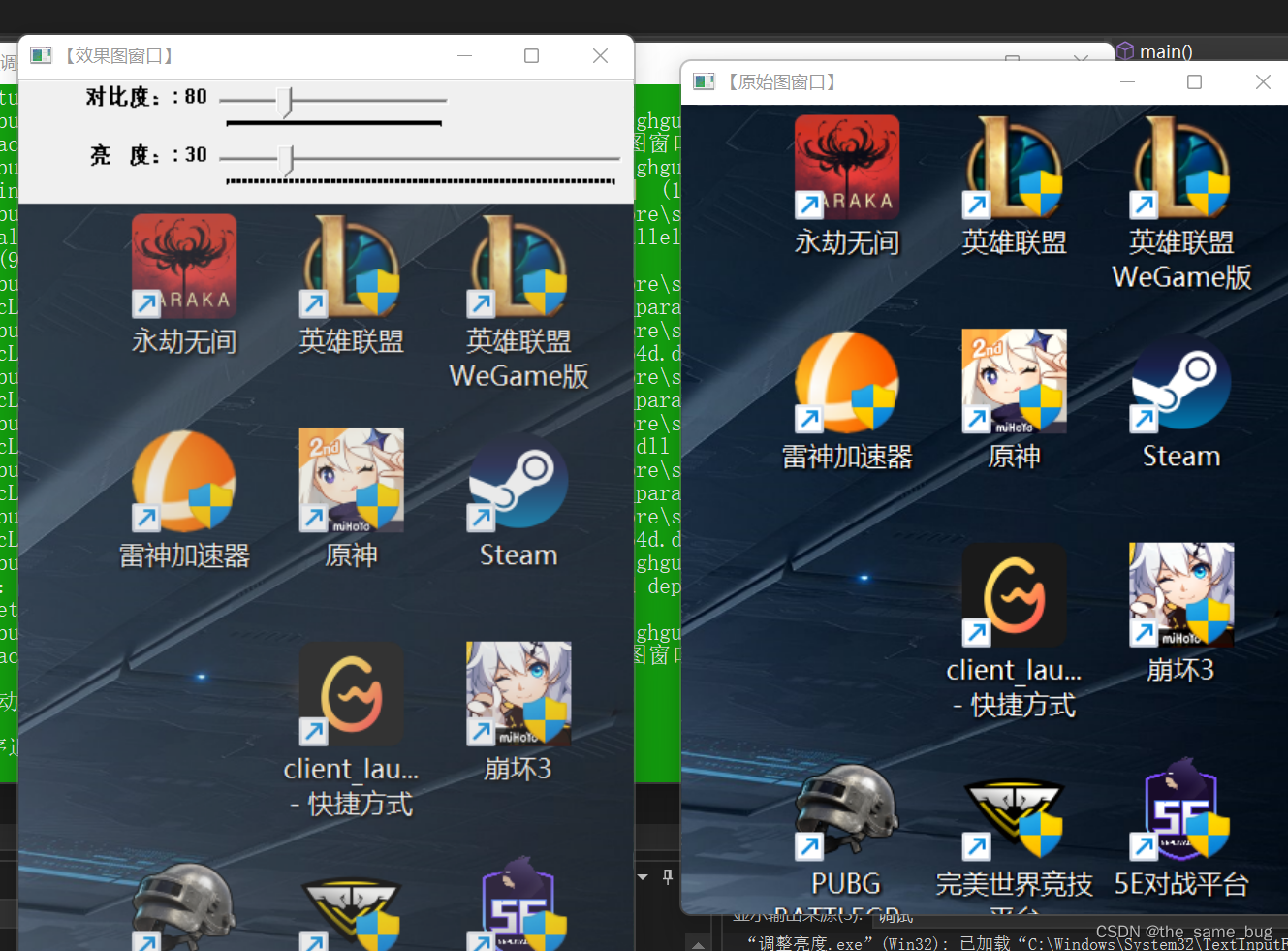The width and height of the screenshot is (1288, 951).
Task: Click the PUBG helmet icon in 效果图窗口
Action: pos(184,905)
